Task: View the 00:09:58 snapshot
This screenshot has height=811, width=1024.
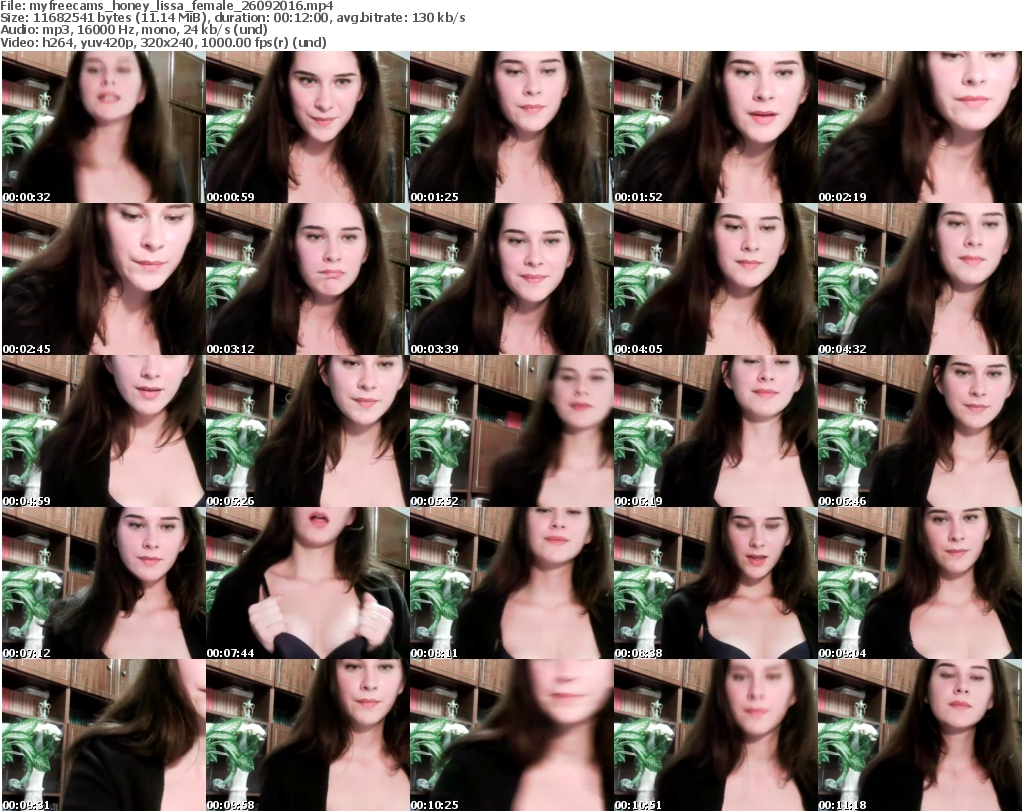Action: [x=308, y=735]
